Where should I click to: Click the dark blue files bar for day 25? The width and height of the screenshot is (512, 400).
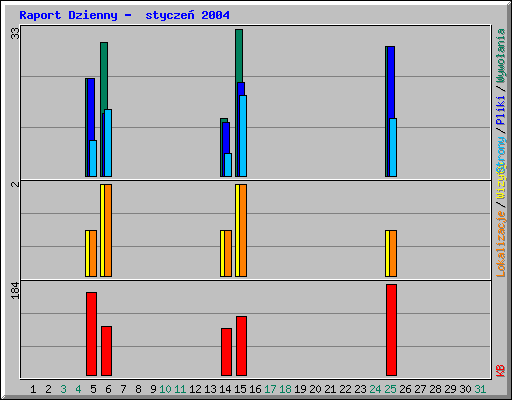click(x=391, y=82)
